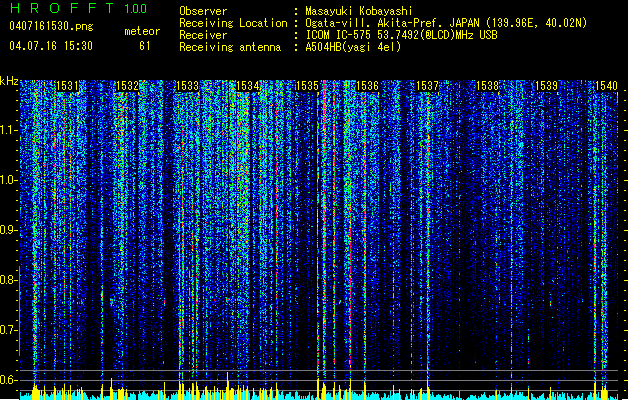
Task: Click the 1.0 frequency axis label
Action: coord(9,180)
